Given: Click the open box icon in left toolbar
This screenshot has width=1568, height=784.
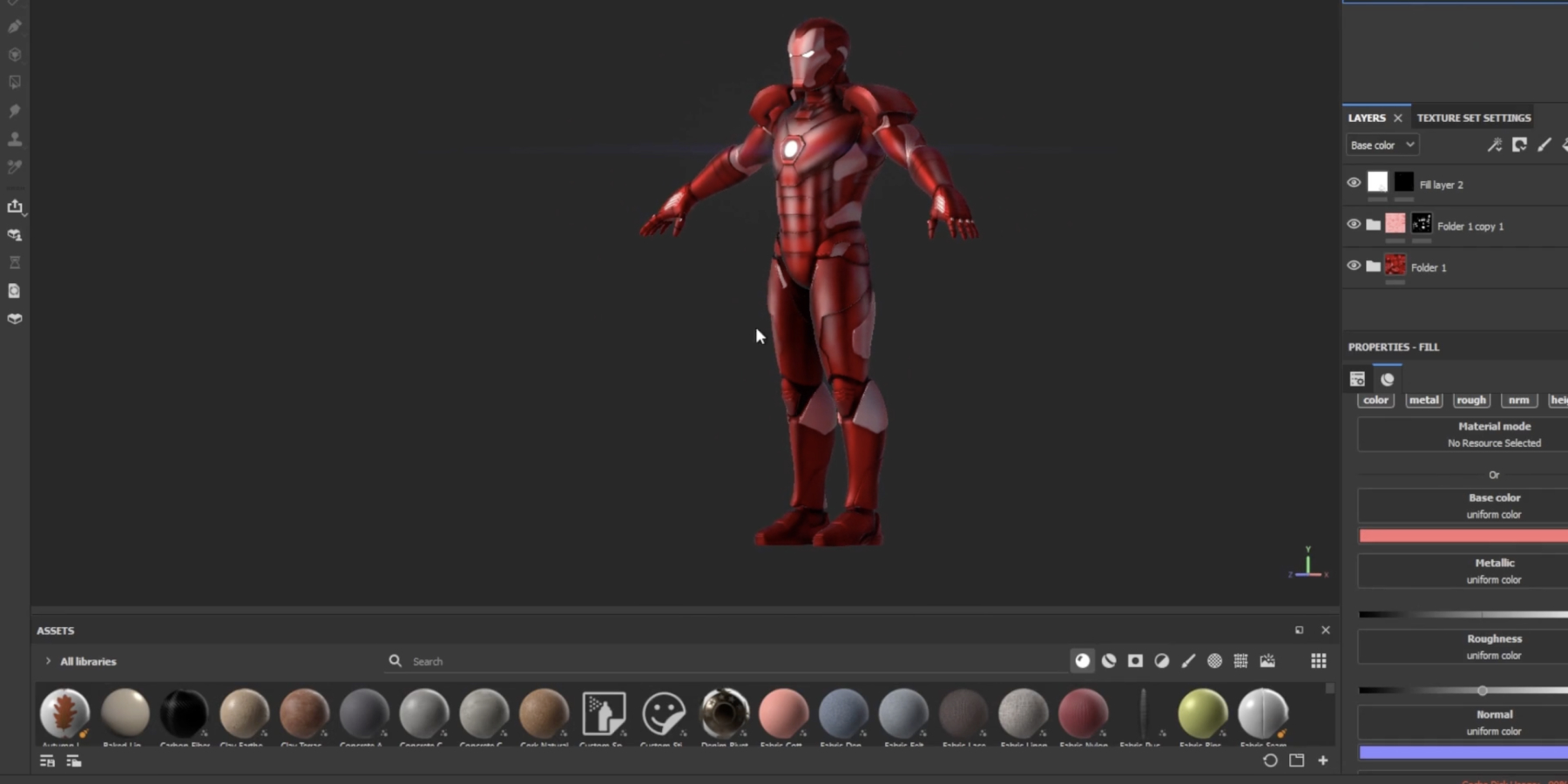Looking at the screenshot, I should coord(15,319).
